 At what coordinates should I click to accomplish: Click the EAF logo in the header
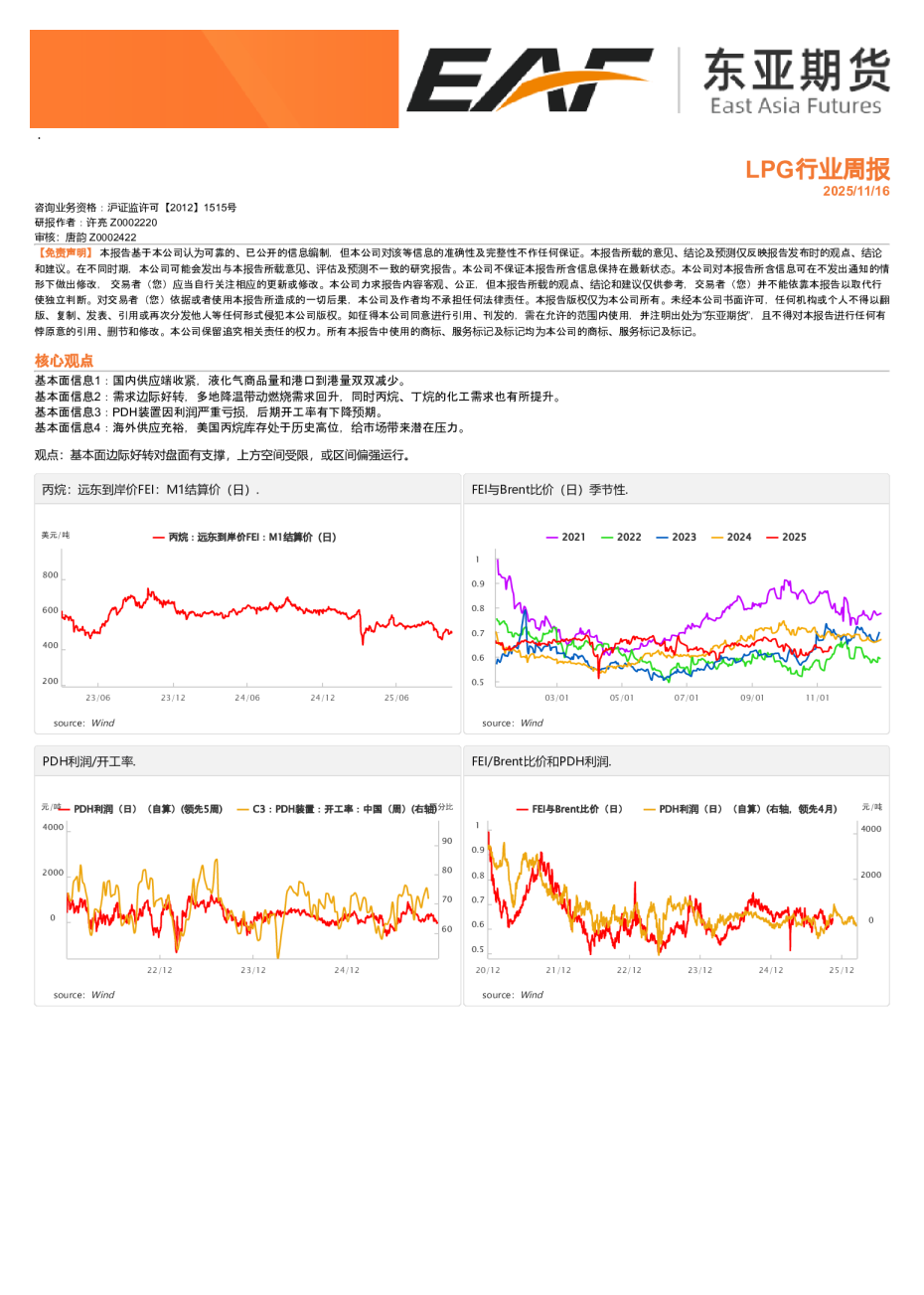(529, 80)
